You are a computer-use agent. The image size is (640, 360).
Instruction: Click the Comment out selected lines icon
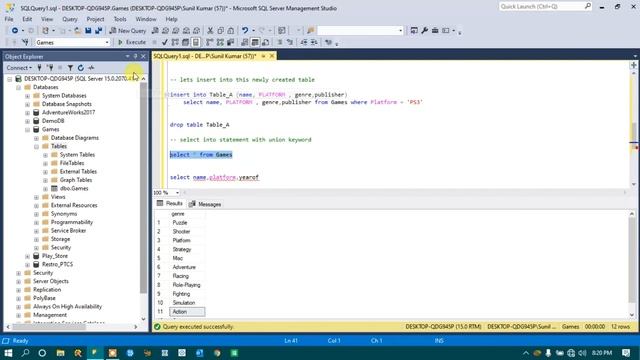[x=280, y=42]
